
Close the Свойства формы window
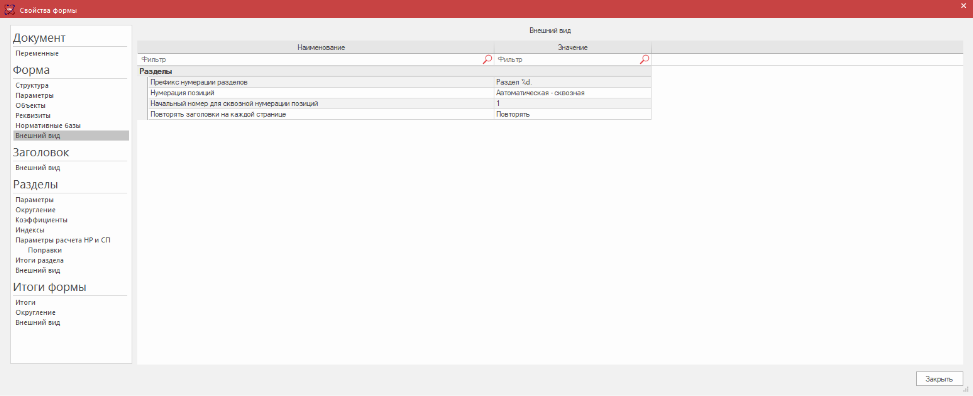(962, 6)
